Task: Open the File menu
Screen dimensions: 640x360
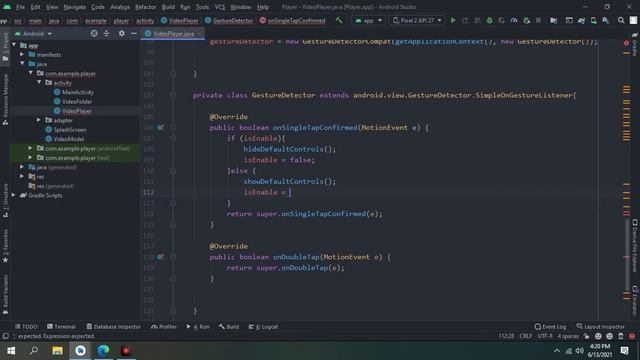Action: pos(20,7)
